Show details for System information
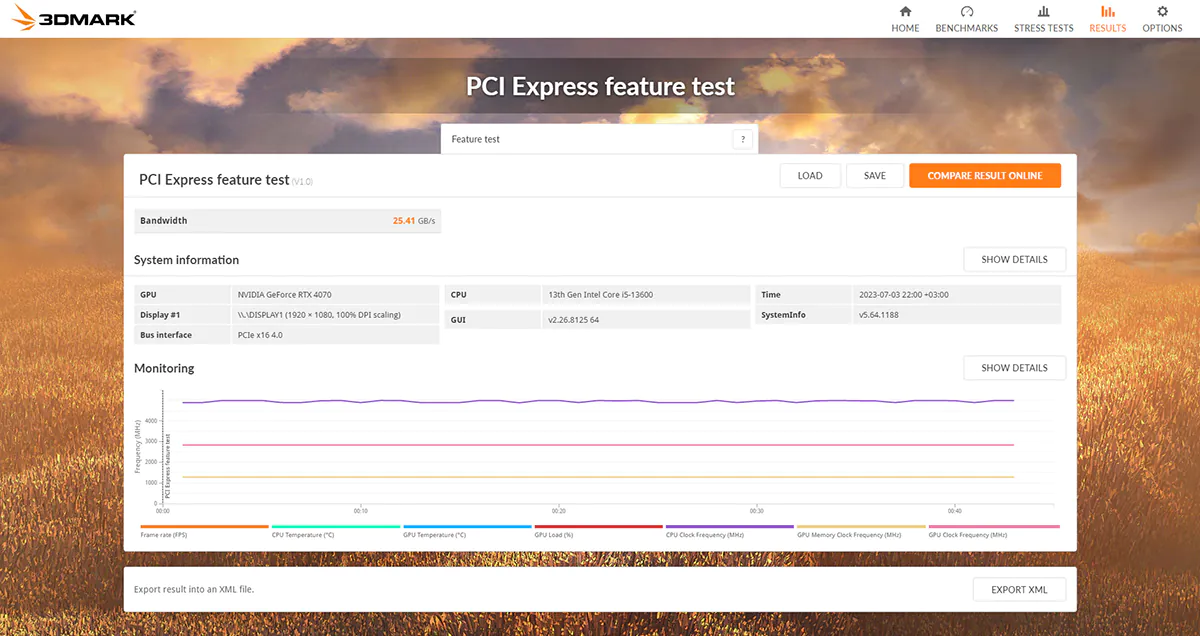This screenshot has width=1200, height=636. [1014, 260]
